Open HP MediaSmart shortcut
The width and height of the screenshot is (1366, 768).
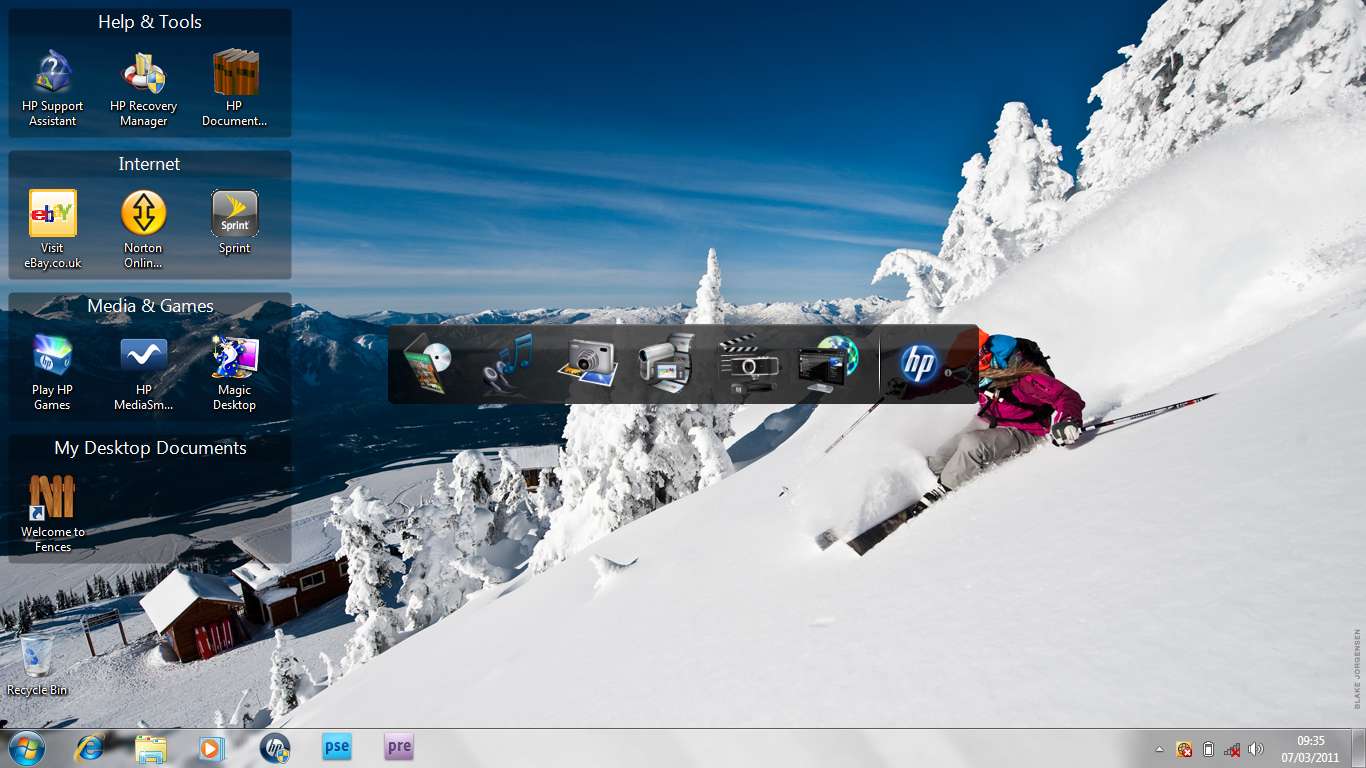pyautogui.click(x=144, y=357)
